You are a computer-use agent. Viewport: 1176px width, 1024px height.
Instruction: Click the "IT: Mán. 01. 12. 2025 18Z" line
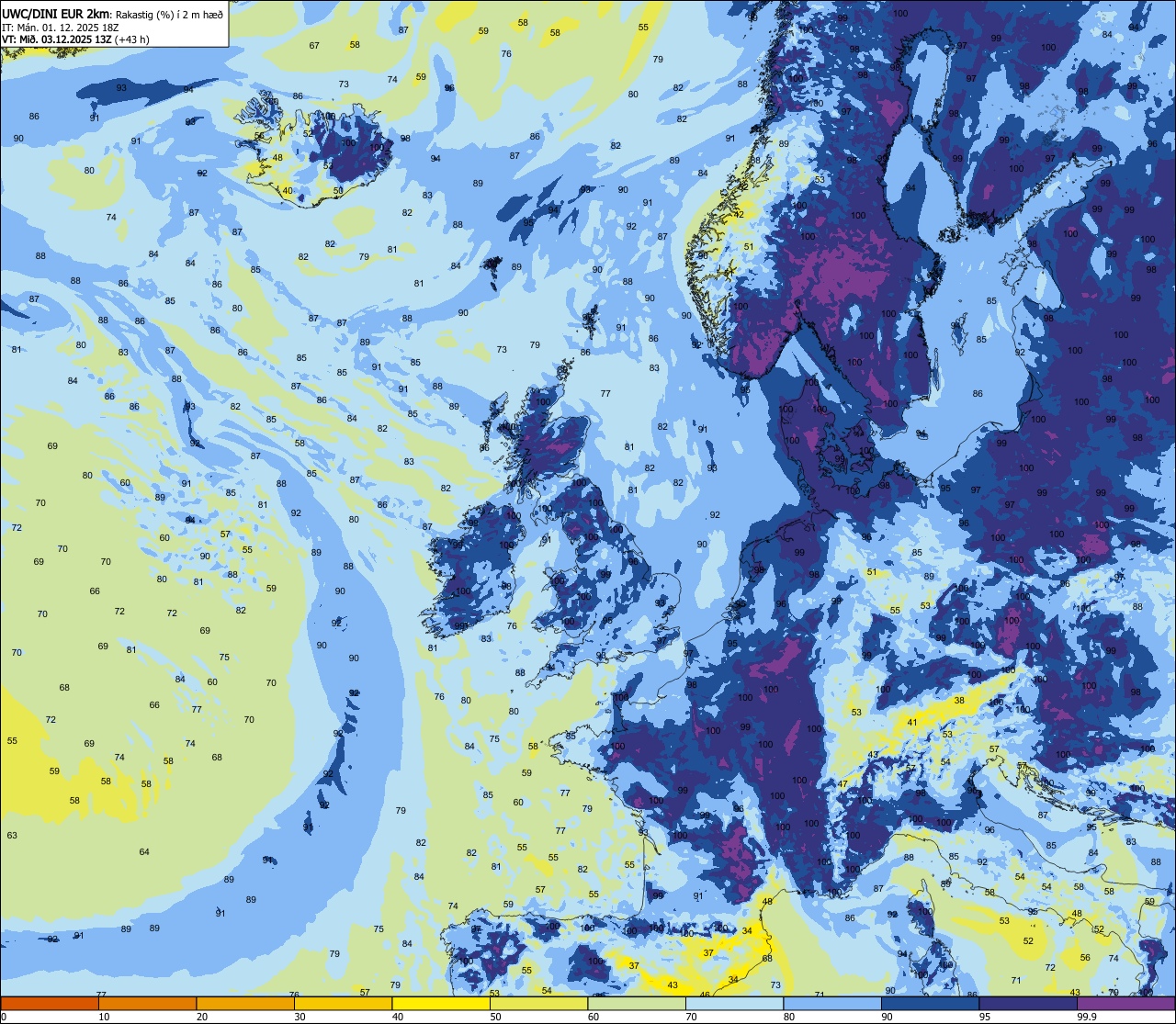tap(60, 28)
